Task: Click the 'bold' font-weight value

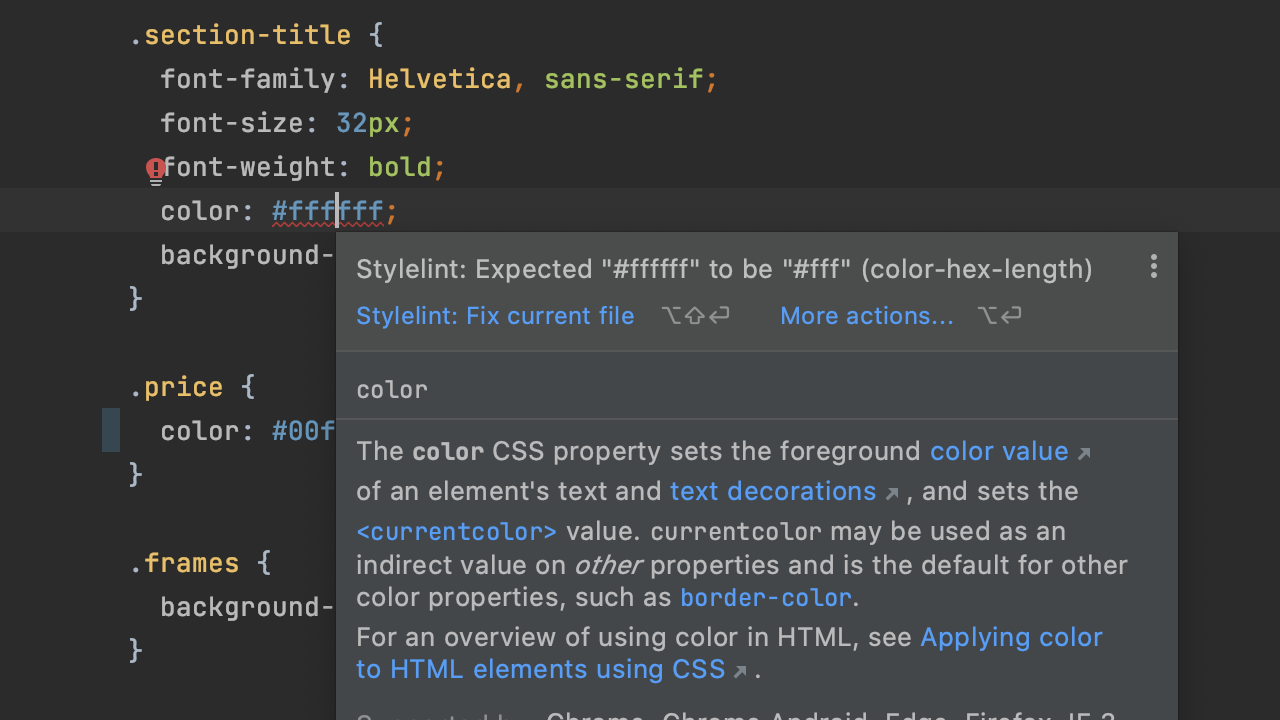Action: (x=400, y=167)
